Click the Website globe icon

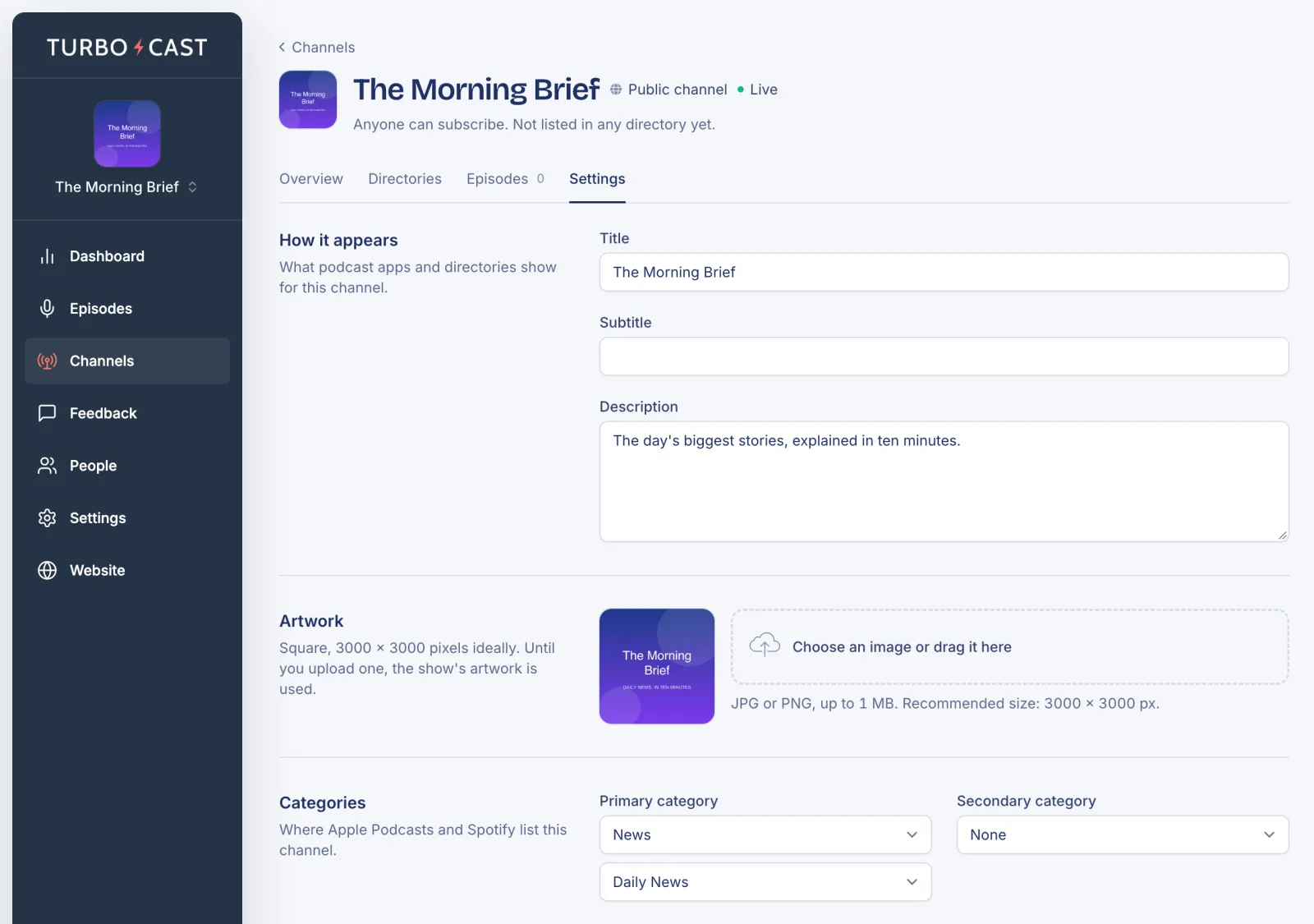[48, 571]
